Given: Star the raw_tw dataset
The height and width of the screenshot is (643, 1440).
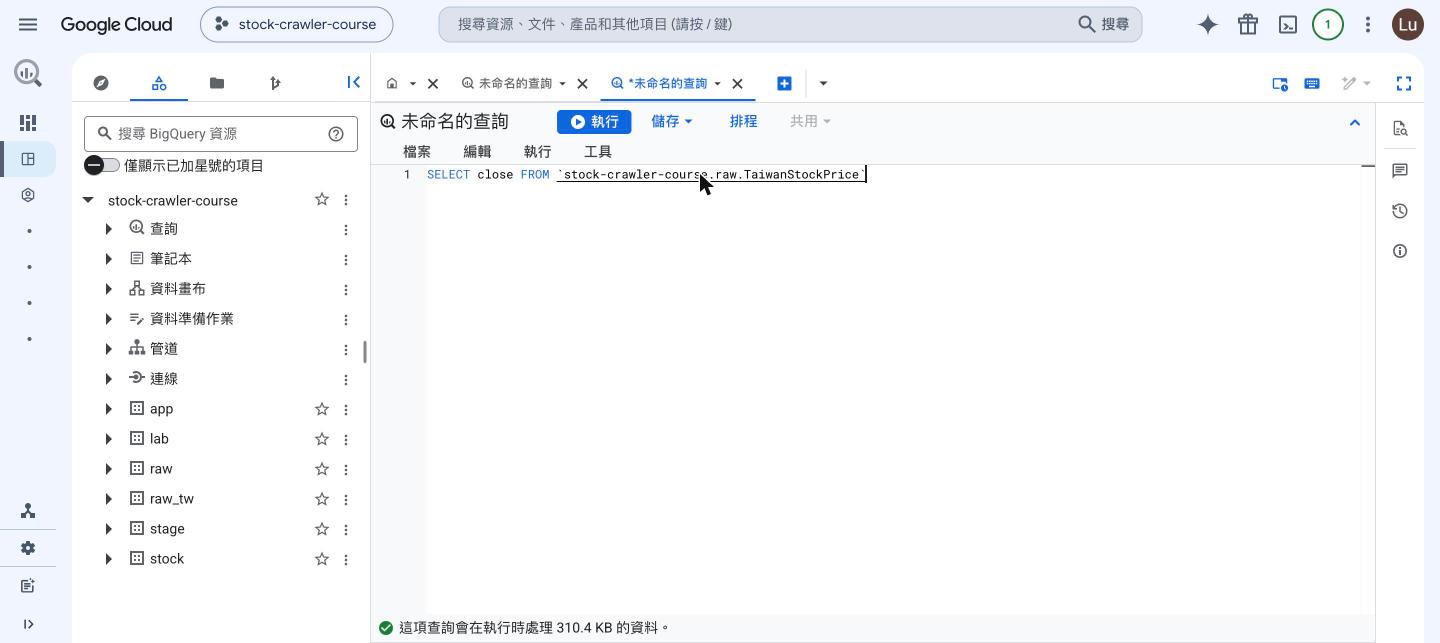Looking at the screenshot, I should (x=322, y=499).
